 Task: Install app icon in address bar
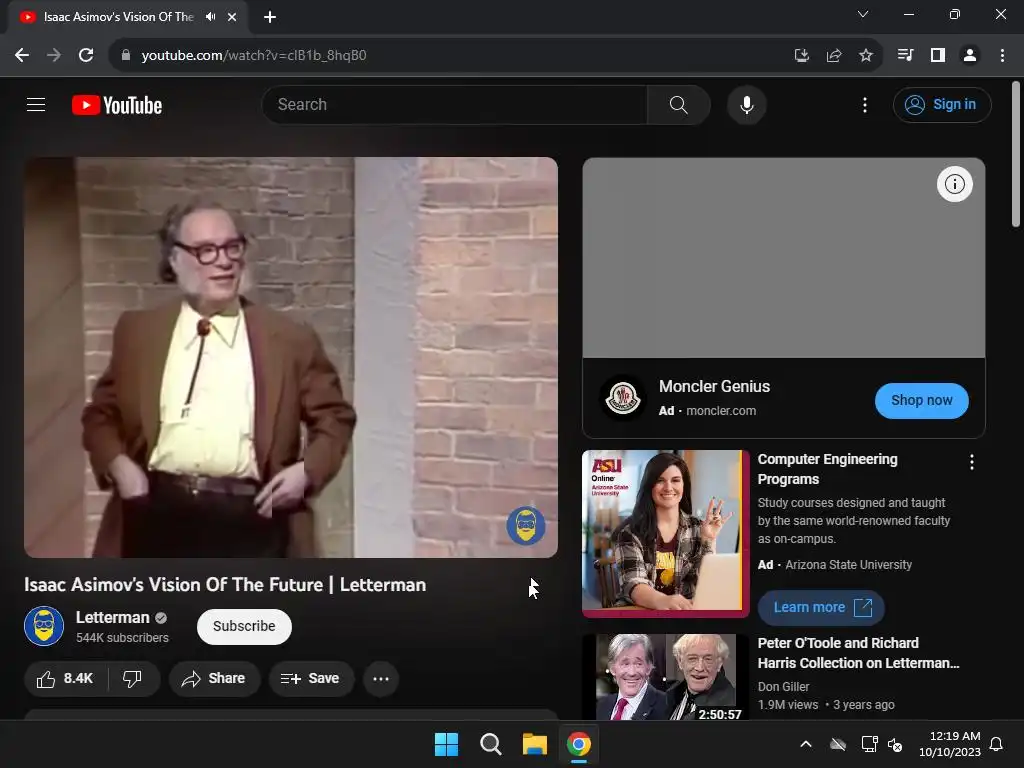tap(801, 56)
